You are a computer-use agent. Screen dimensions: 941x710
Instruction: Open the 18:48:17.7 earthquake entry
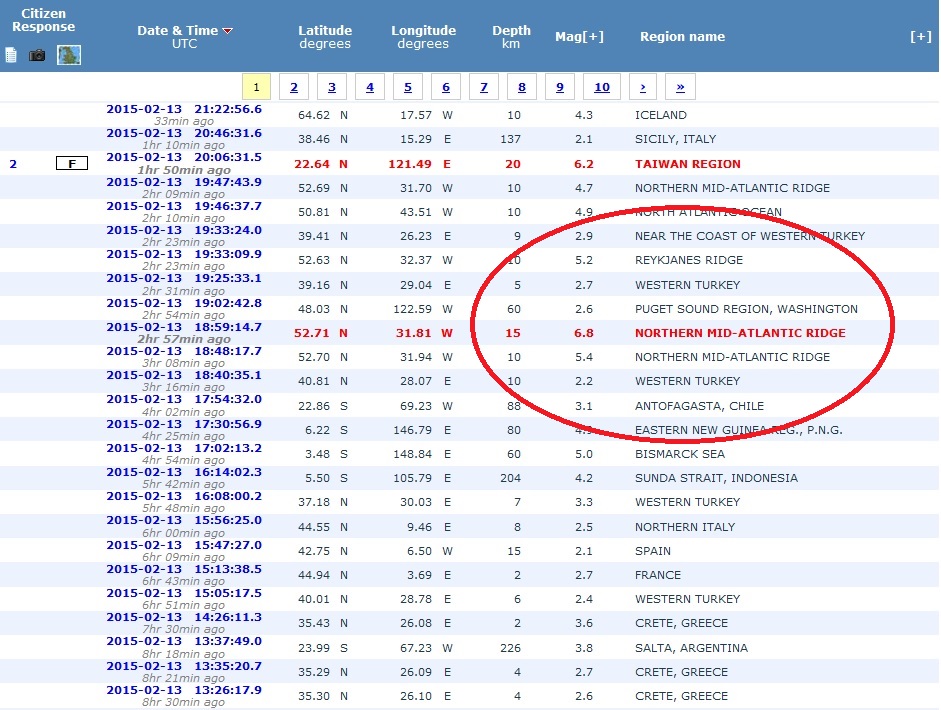pos(184,351)
